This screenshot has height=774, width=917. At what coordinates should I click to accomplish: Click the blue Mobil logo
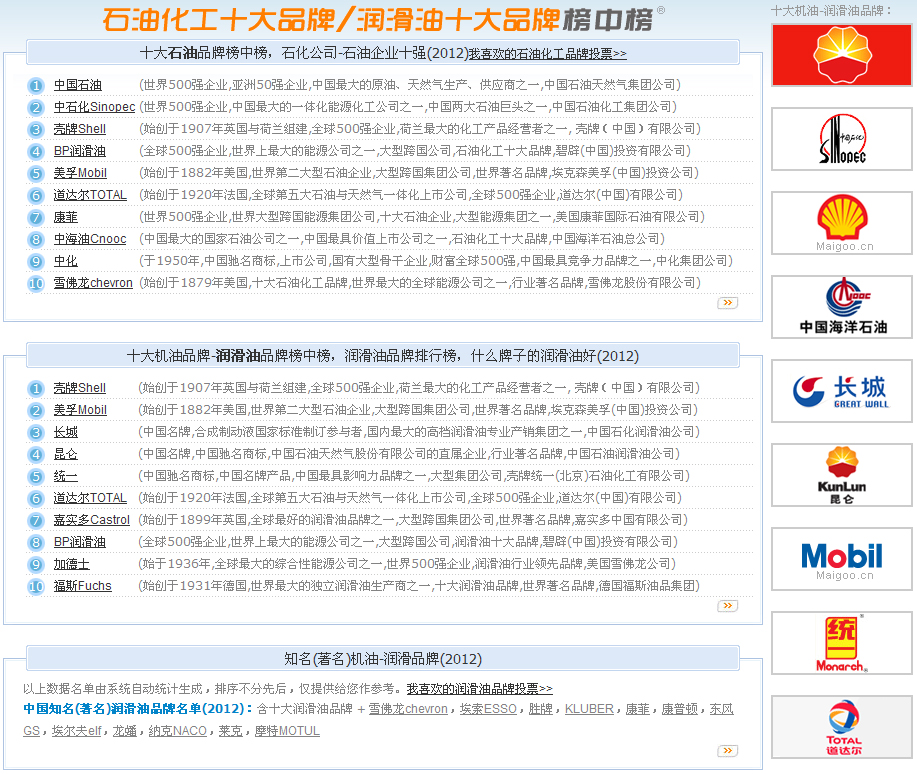(842, 559)
